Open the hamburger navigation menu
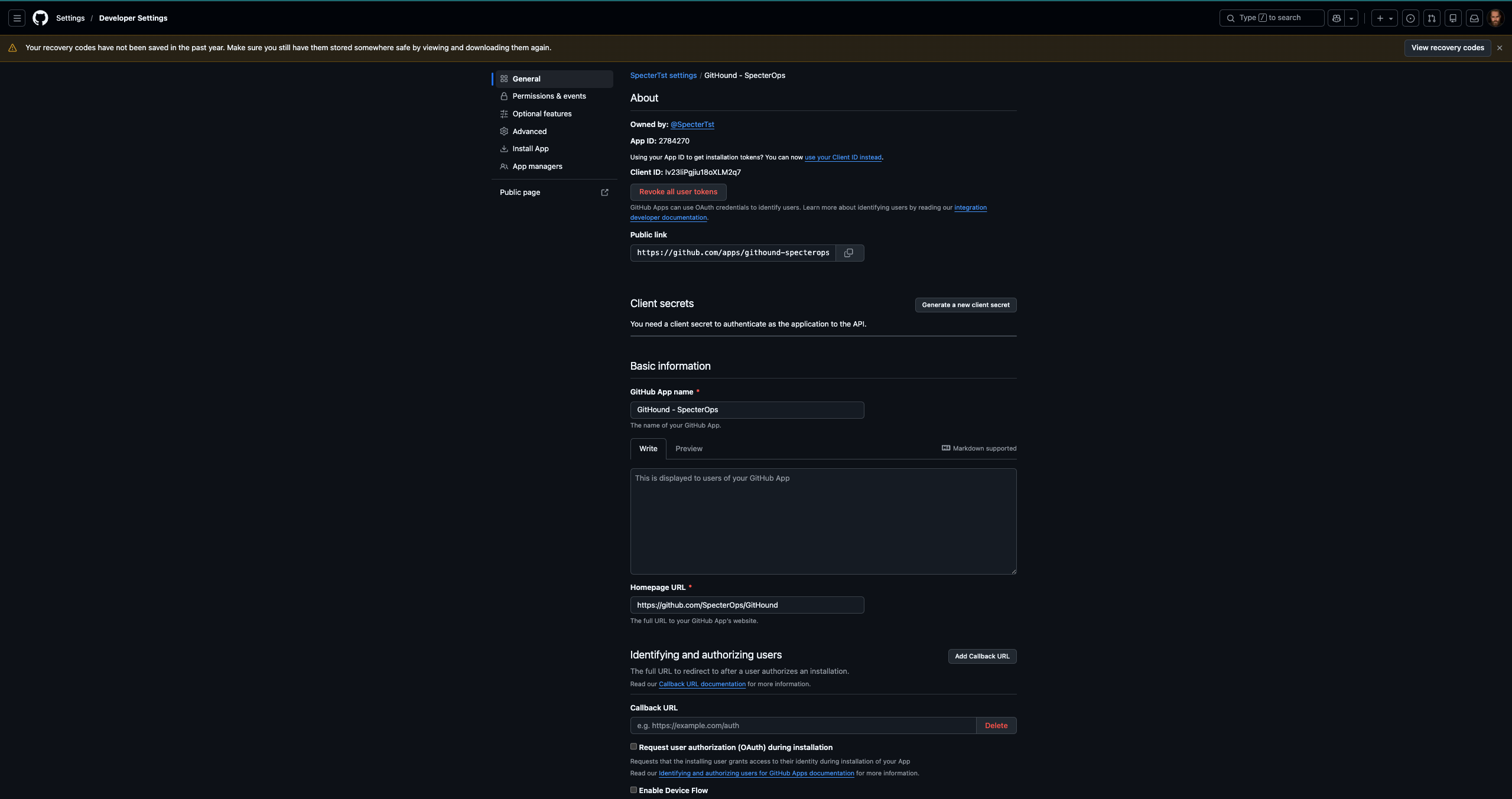The height and width of the screenshot is (799, 1512). 17,18
